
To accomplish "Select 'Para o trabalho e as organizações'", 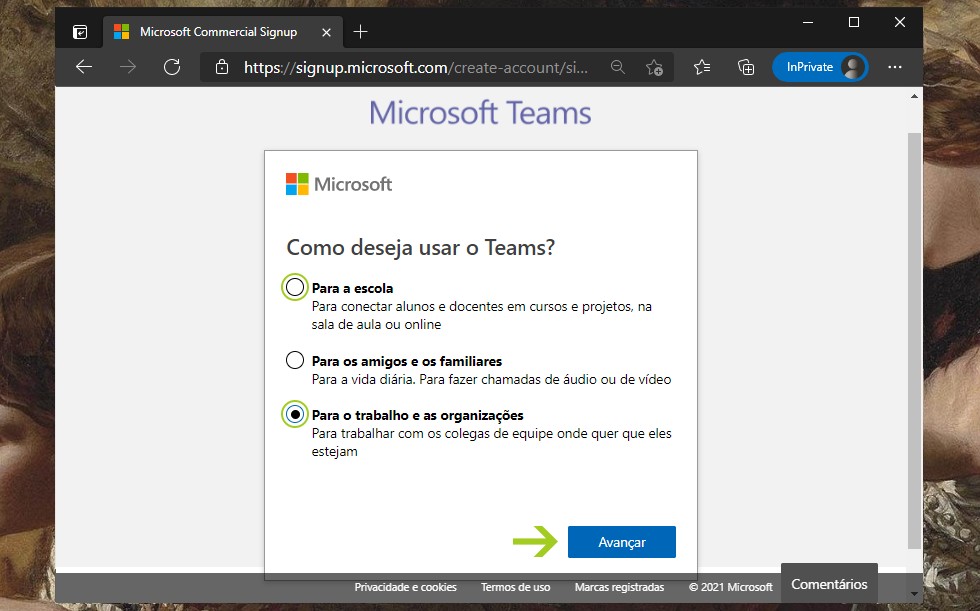I will (295, 414).
